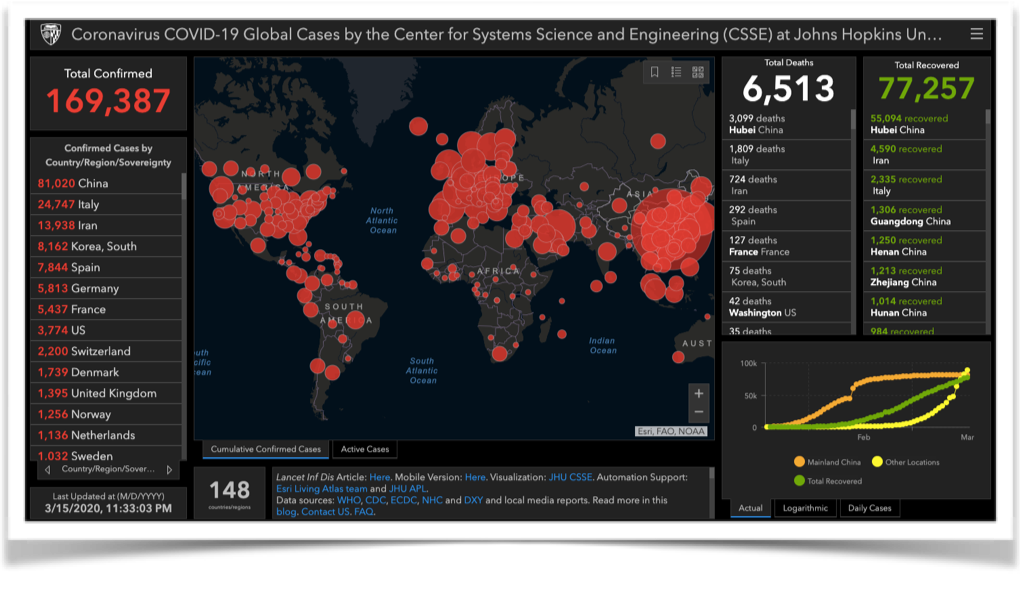Screen dimensions: 1020x600
Task: Open Esri Living Atlas team link
Action: click(x=321, y=489)
